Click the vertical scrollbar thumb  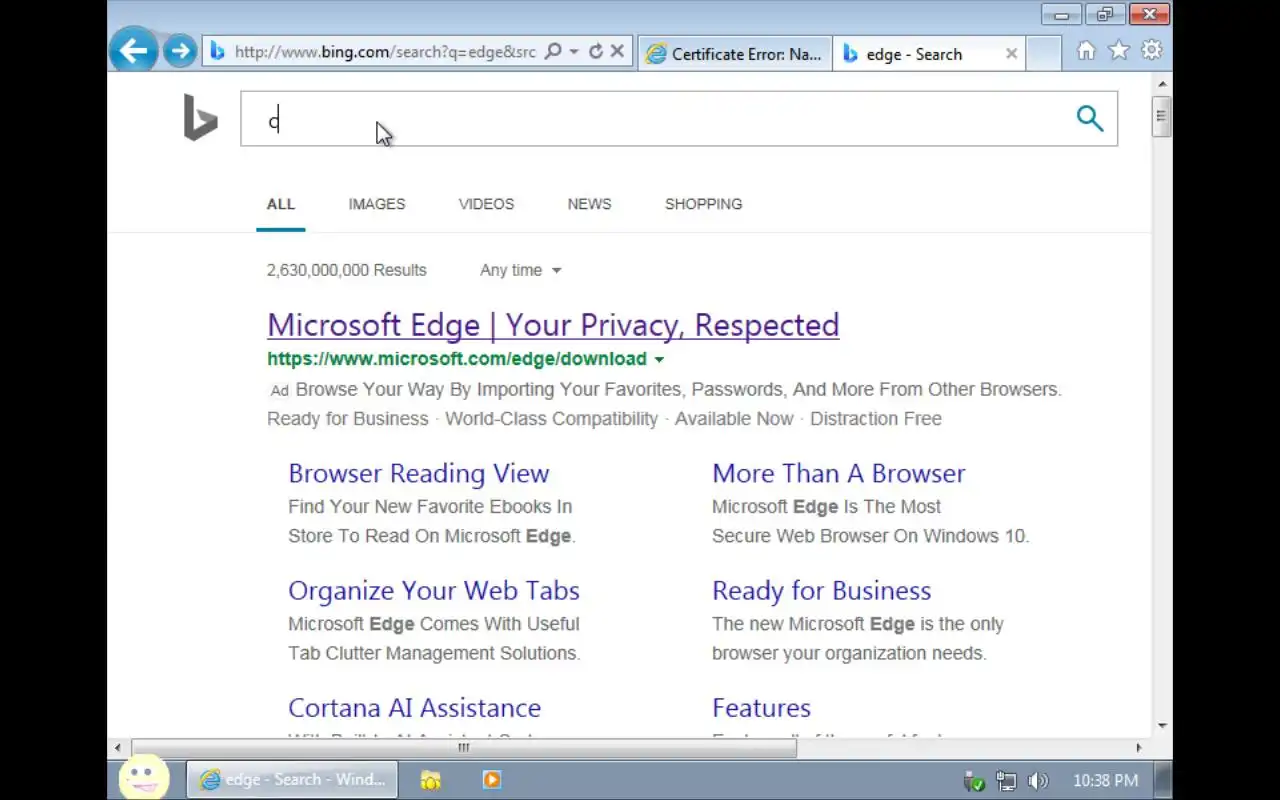pyautogui.click(x=1161, y=115)
